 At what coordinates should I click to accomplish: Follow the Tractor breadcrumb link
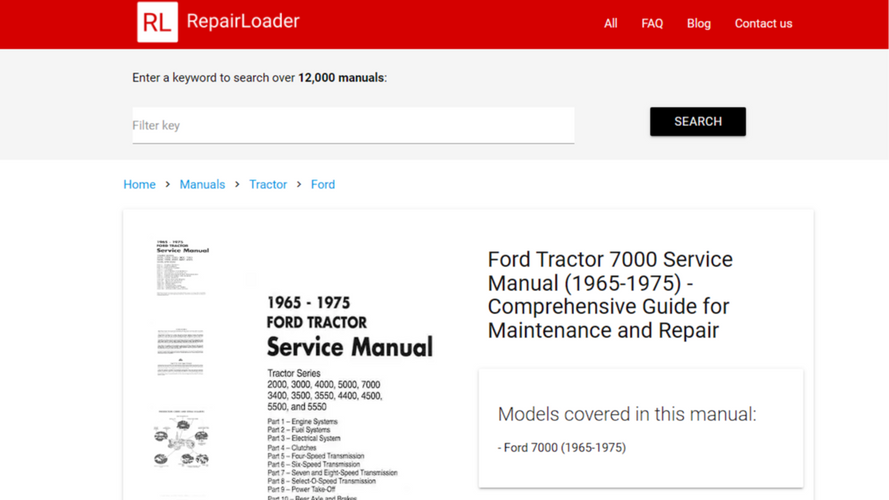(268, 184)
